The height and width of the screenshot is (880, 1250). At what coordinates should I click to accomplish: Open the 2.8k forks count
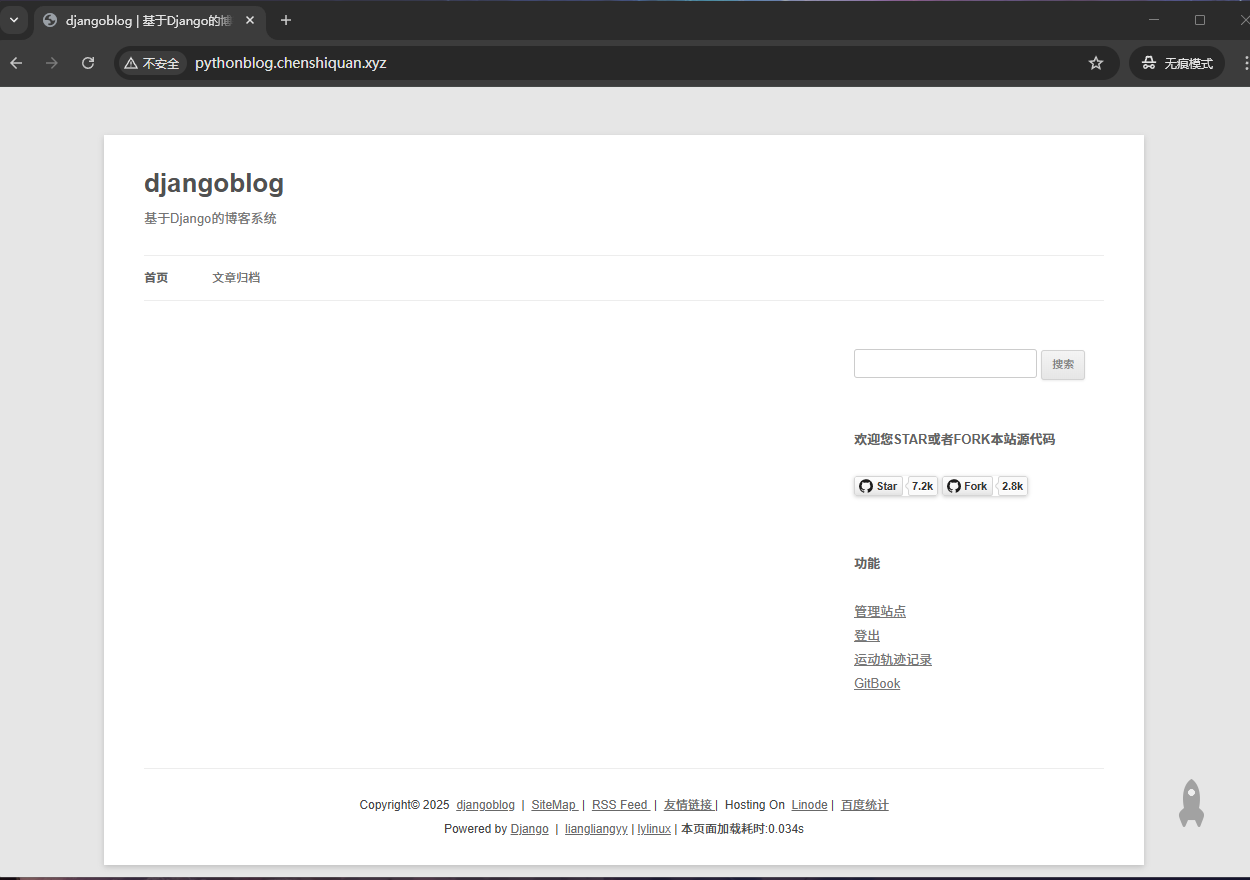tap(1012, 486)
